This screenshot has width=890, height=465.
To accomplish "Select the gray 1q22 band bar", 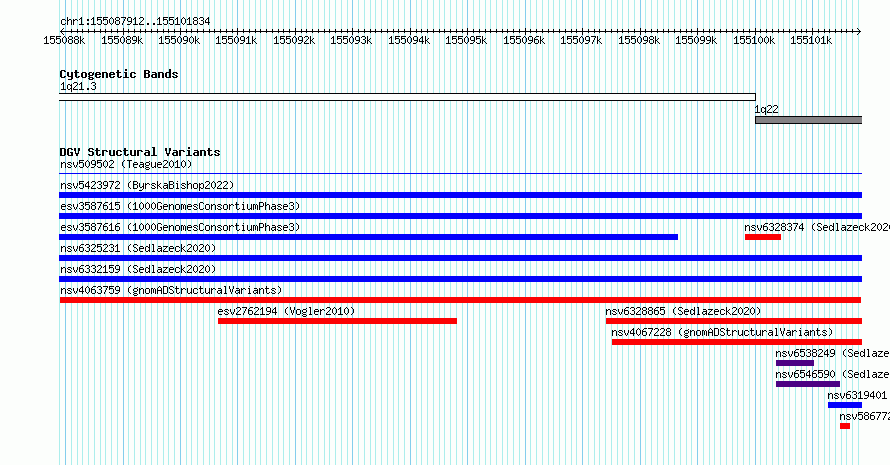I will tap(808, 120).
